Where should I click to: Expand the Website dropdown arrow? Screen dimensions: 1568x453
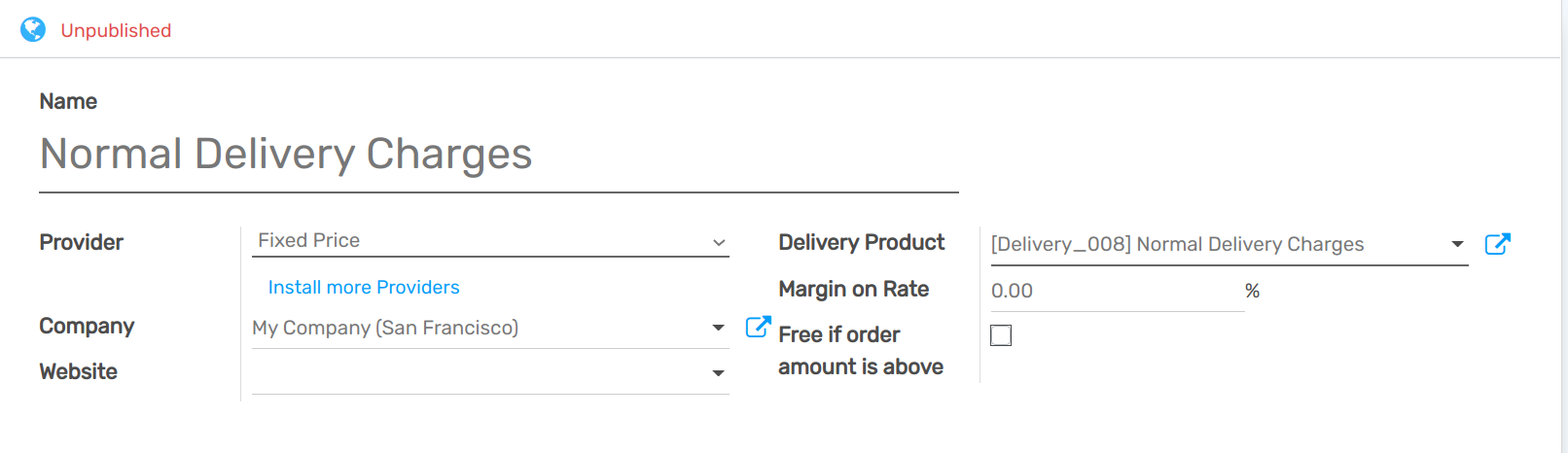click(x=718, y=373)
